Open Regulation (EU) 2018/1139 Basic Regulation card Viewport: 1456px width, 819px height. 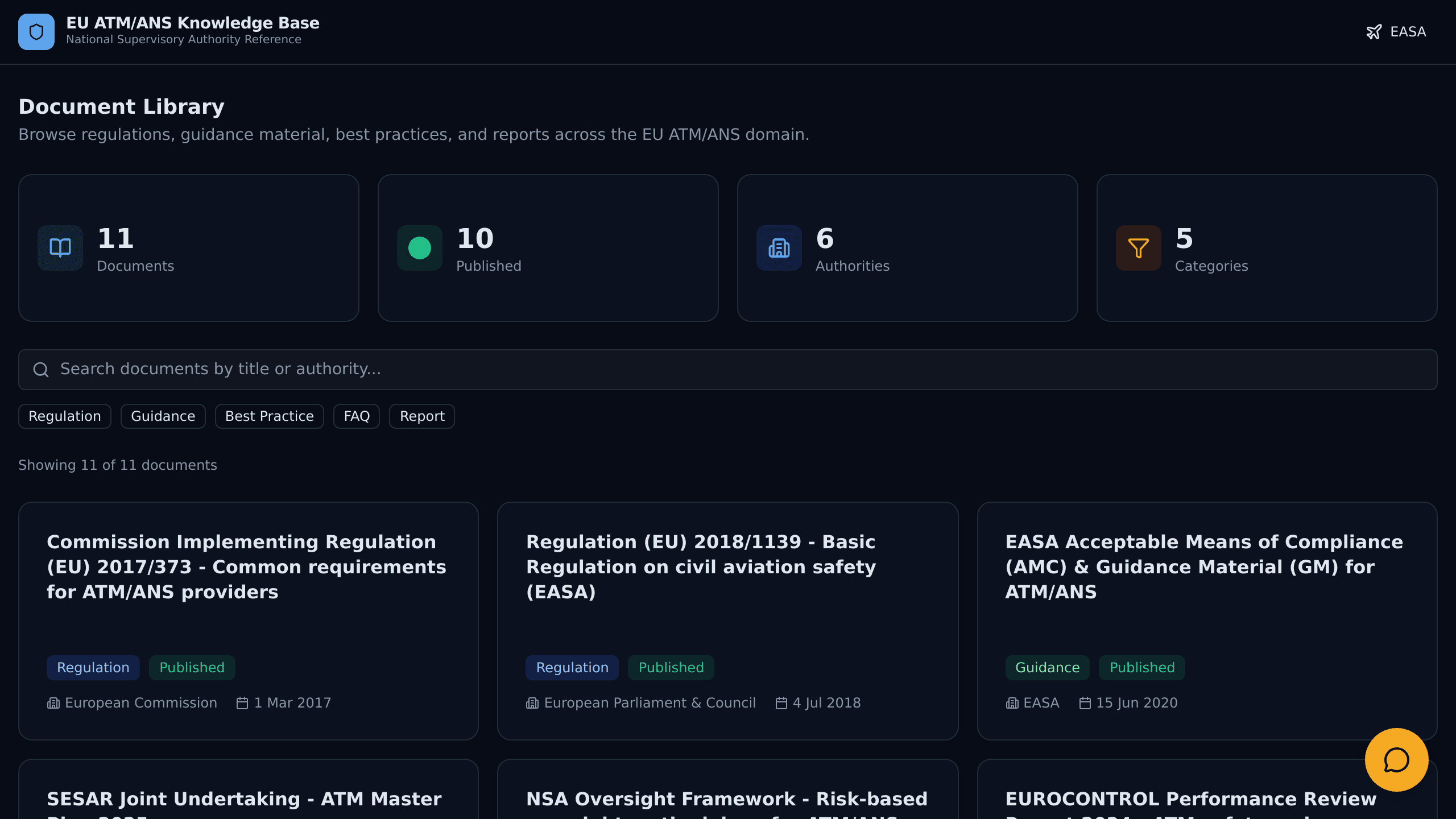pos(728,621)
